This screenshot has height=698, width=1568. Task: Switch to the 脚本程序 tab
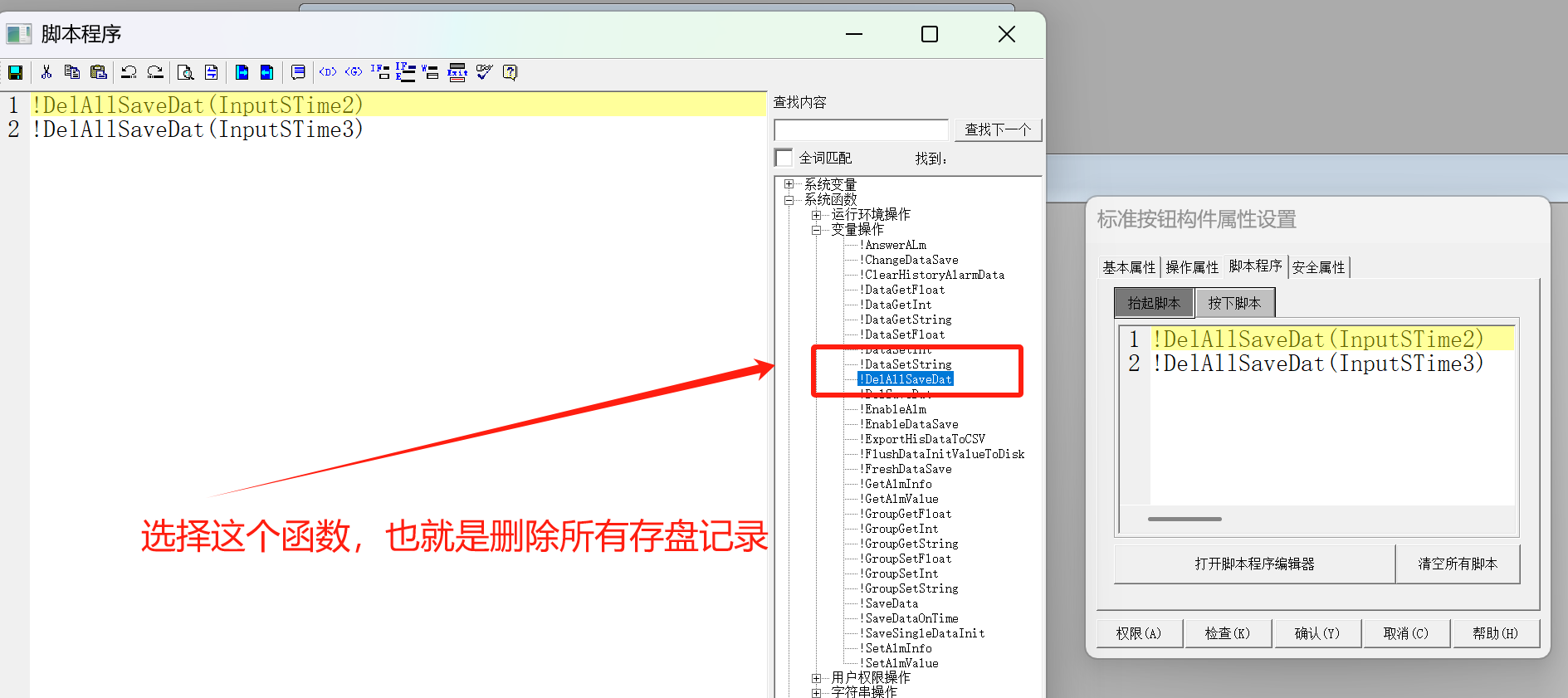point(1255,266)
